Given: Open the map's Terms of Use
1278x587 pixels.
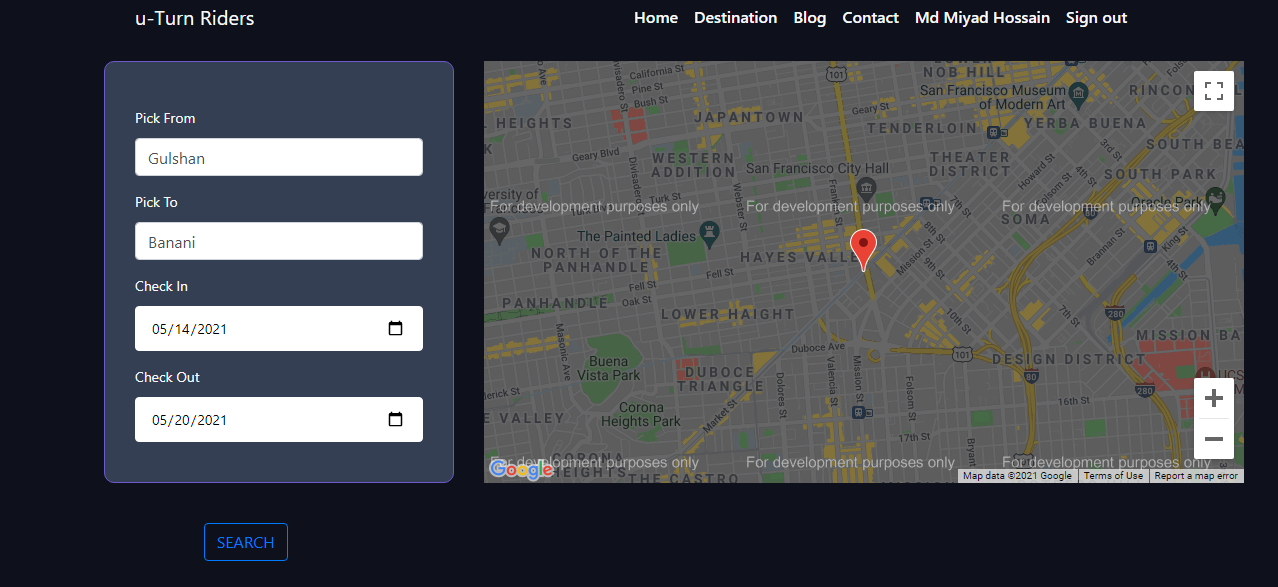Looking at the screenshot, I should (x=1113, y=475).
